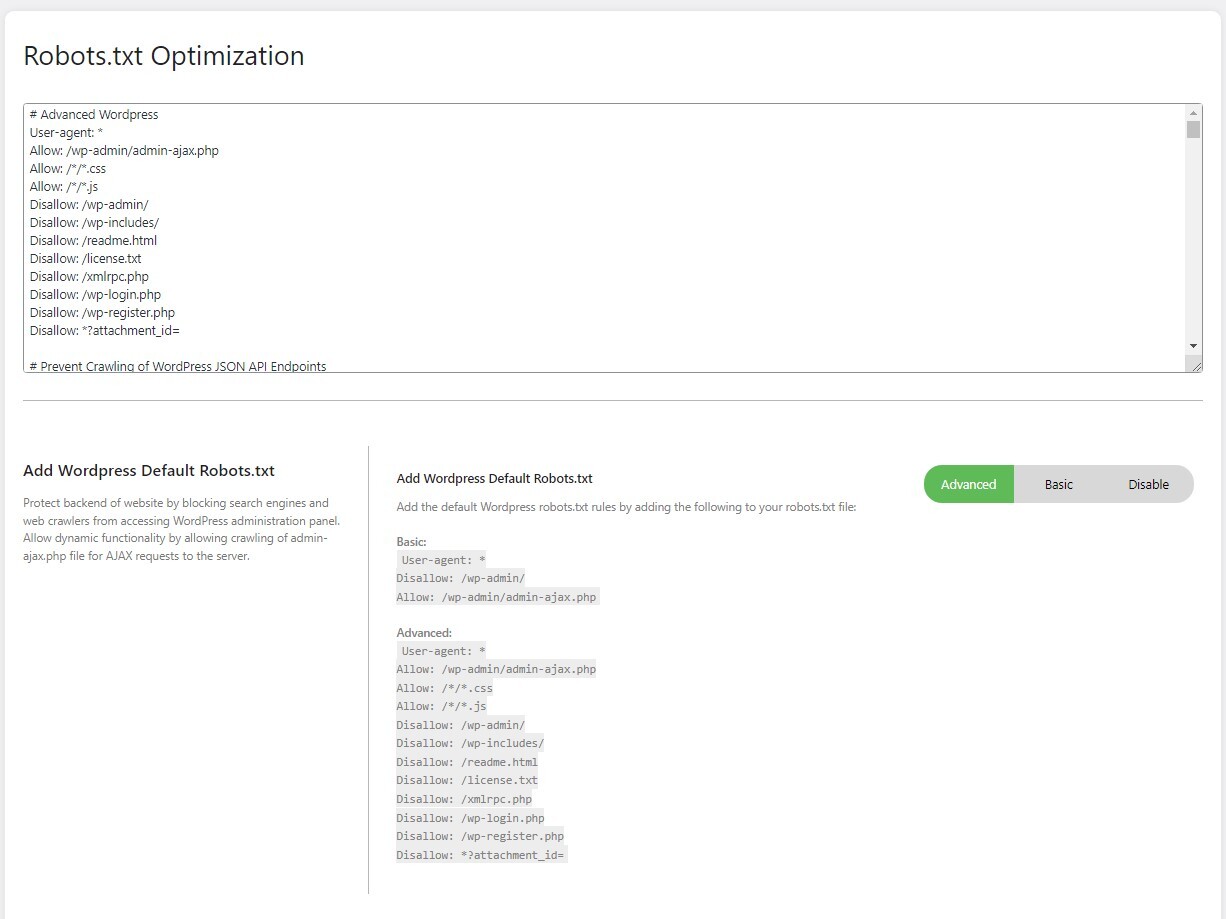Choose the Disable robots.txt option

point(1148,484)
